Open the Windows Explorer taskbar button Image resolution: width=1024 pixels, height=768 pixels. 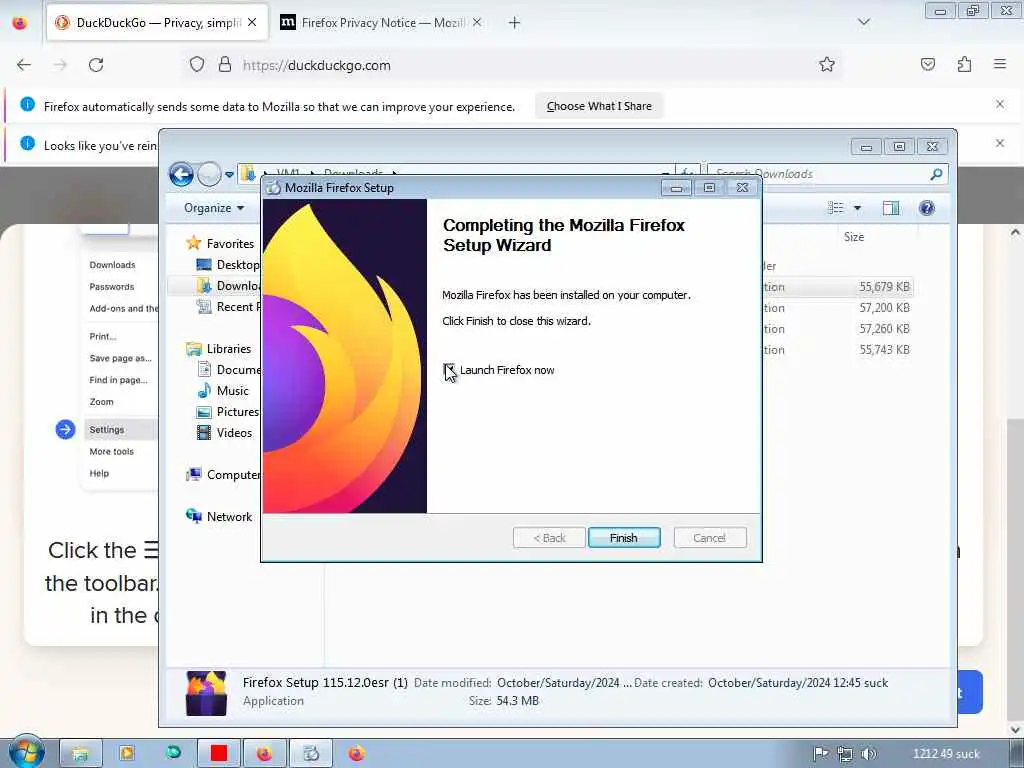click(80, 754)
